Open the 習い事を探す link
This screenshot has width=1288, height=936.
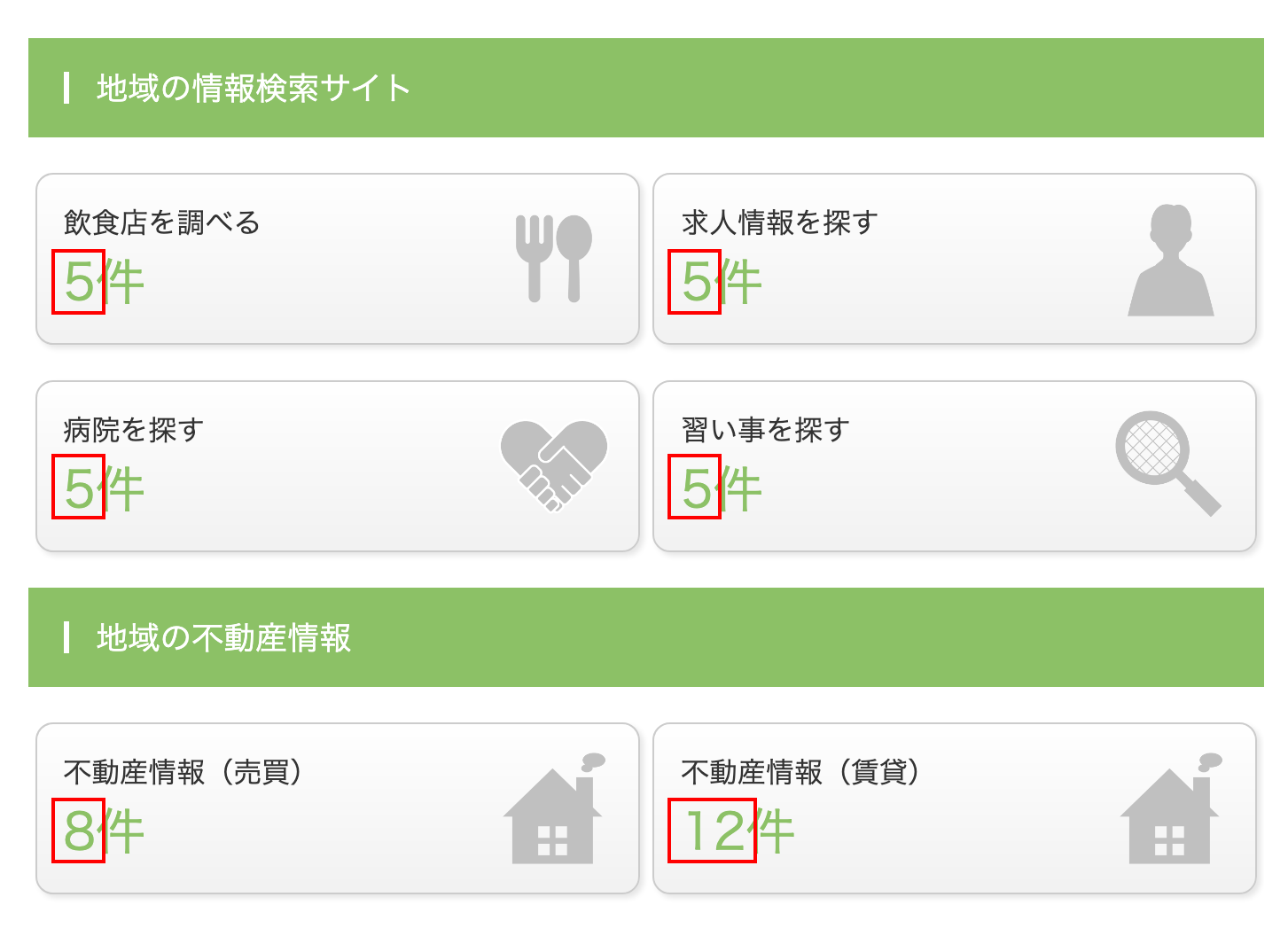pyautogui.click(x=765, y=430)
